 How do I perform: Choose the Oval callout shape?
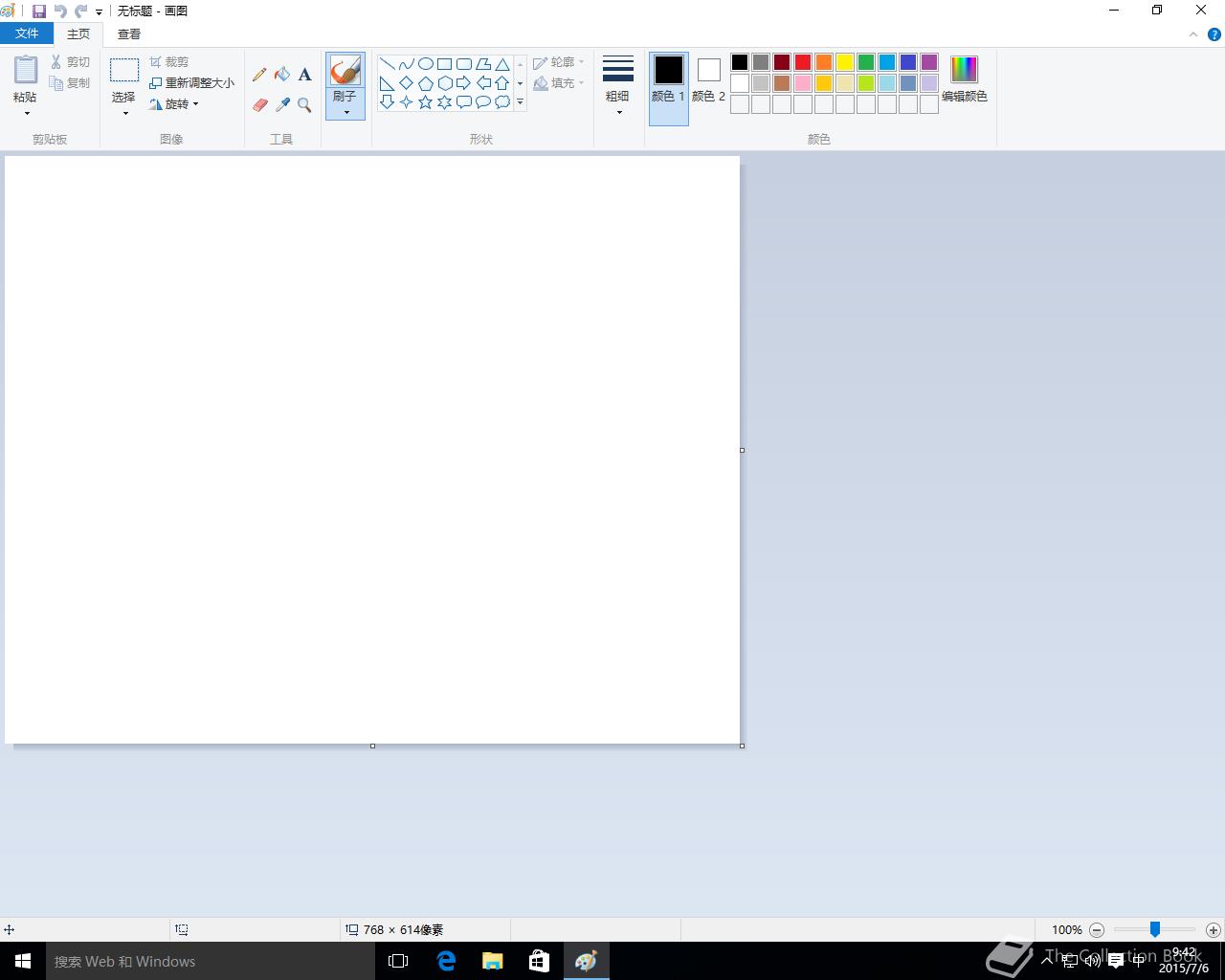click(x=483, y=101)
